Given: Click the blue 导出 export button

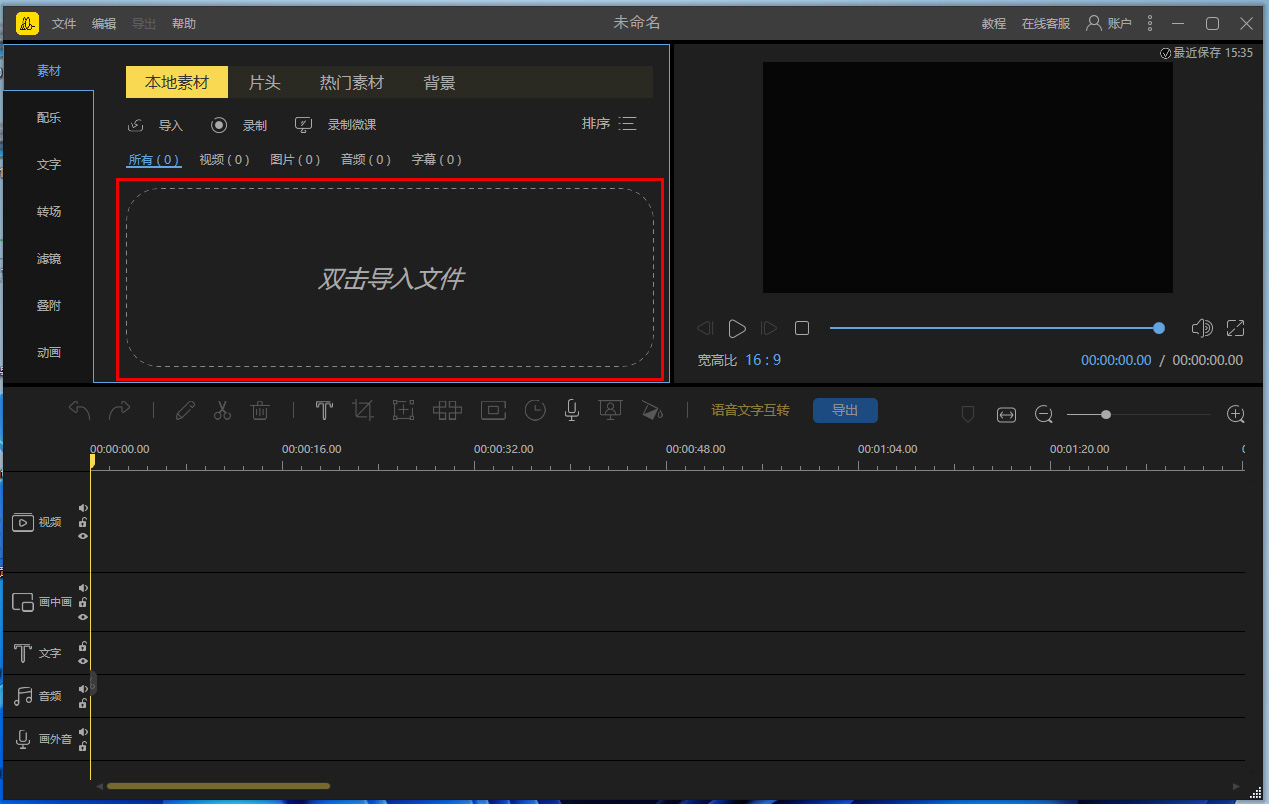Looking at the screenshot, I should [845, 411].
